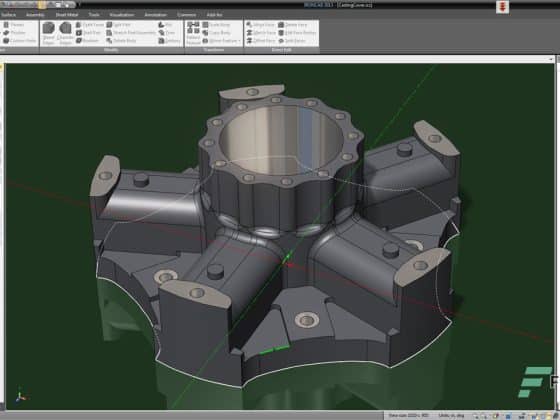Select the Chamfer Edges tool
Viewport: 560px width, 420px height.
[65, 33]
